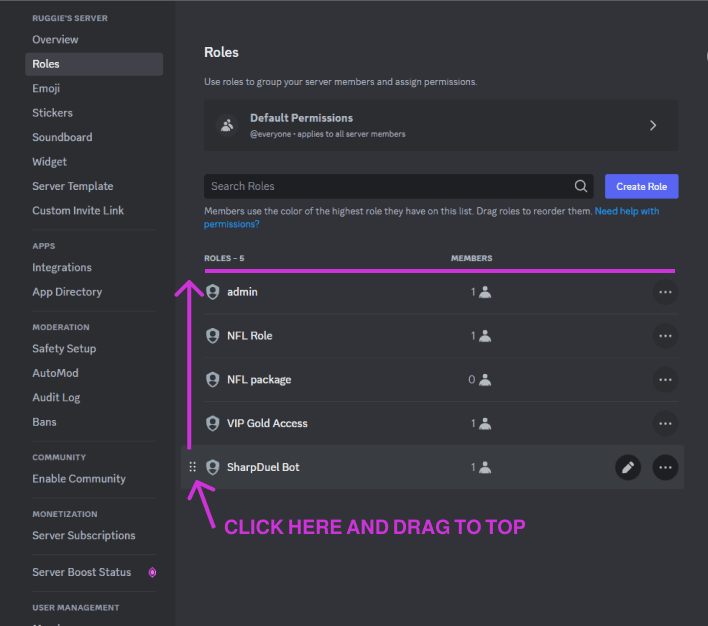Open Server Boost Status
Screen dimensions: 708x626
pos(82,572)
